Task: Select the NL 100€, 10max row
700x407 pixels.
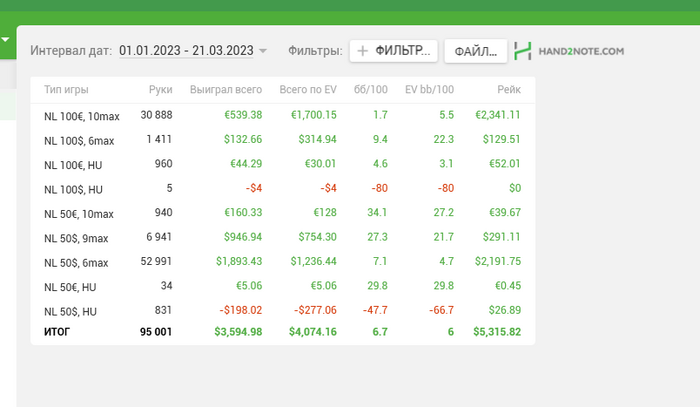Action: click(283, 116)
